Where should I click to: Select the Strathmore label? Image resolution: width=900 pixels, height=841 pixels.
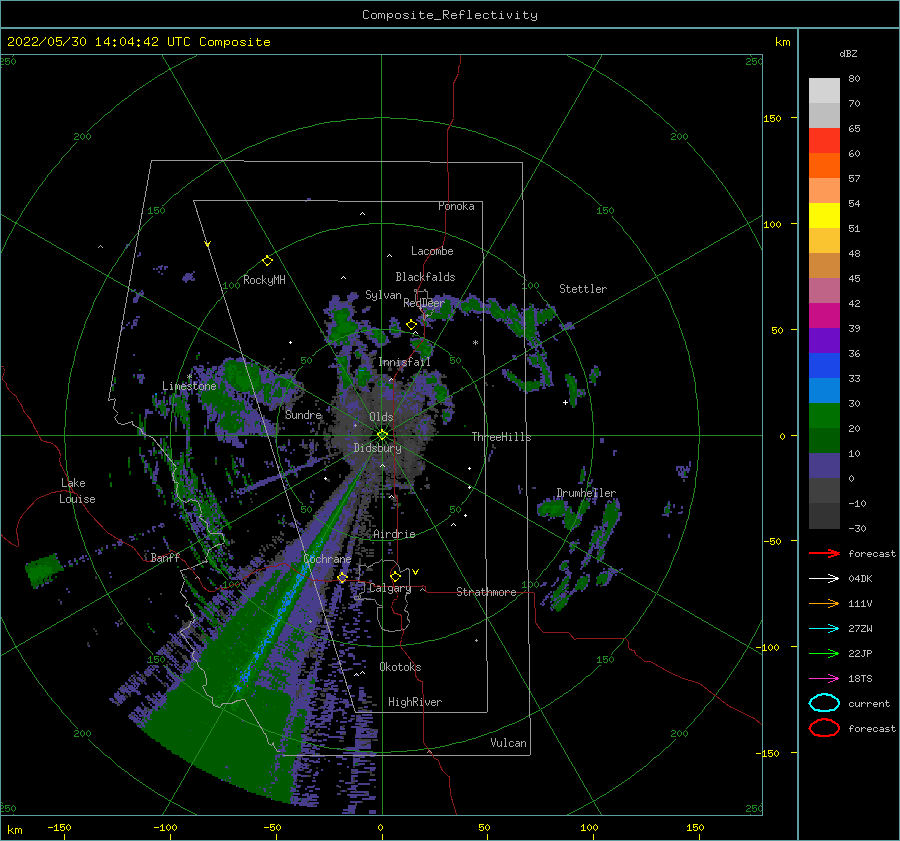pos(486,592)
